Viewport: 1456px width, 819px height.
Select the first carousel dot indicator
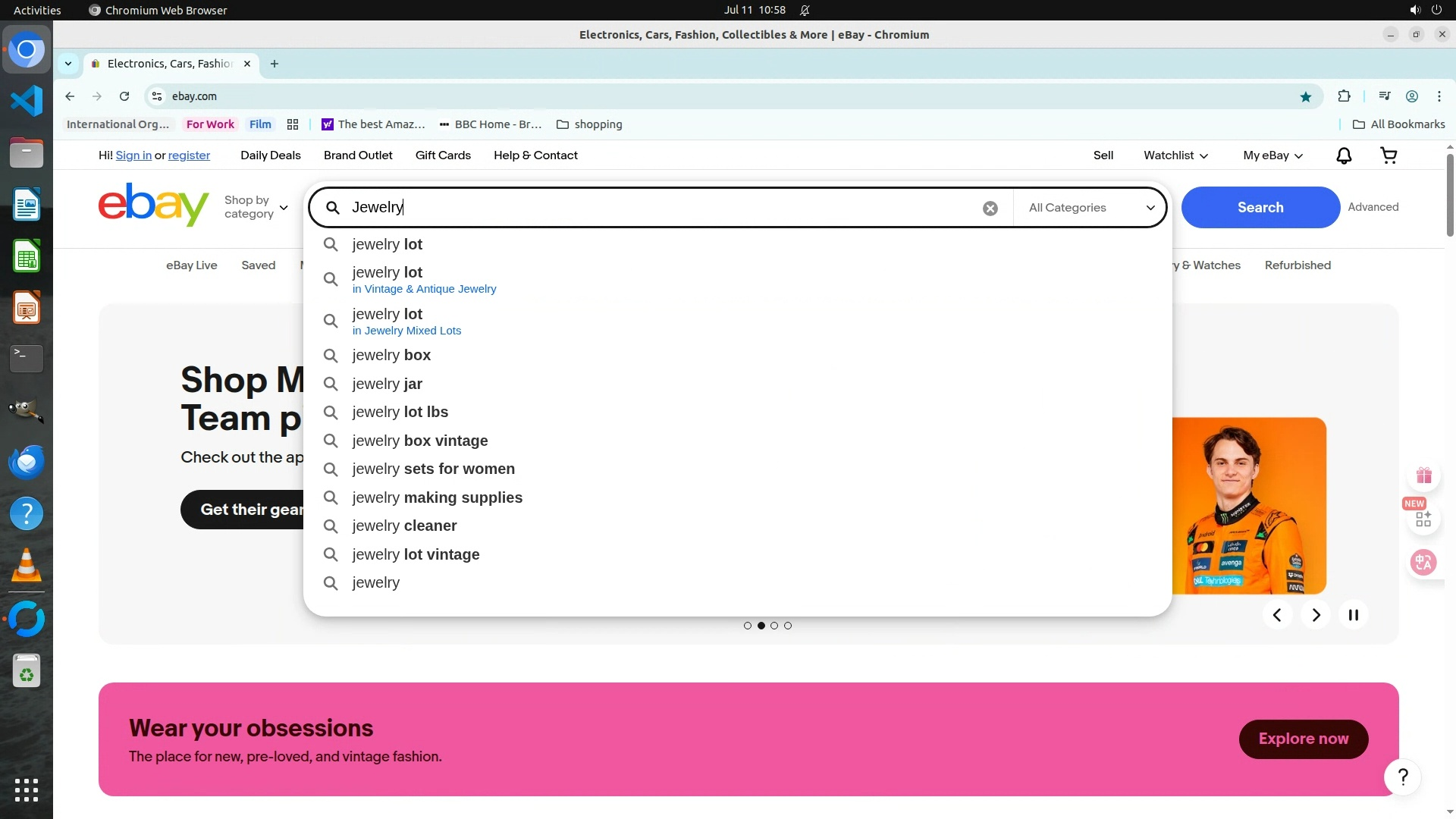pos(748,626)
